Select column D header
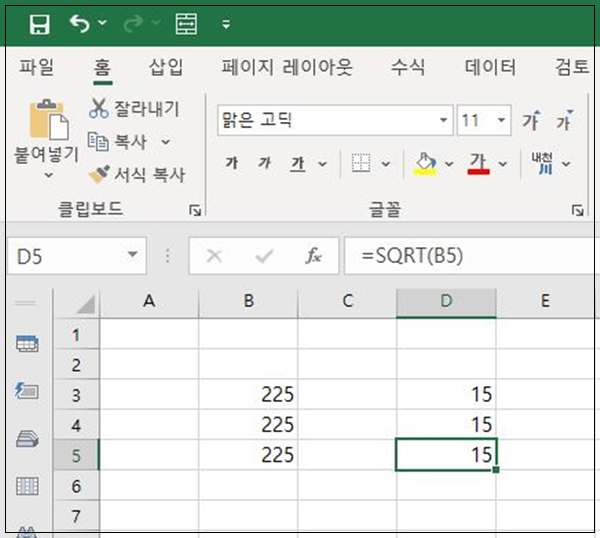600x538 pixels. [x=446, y=301]
